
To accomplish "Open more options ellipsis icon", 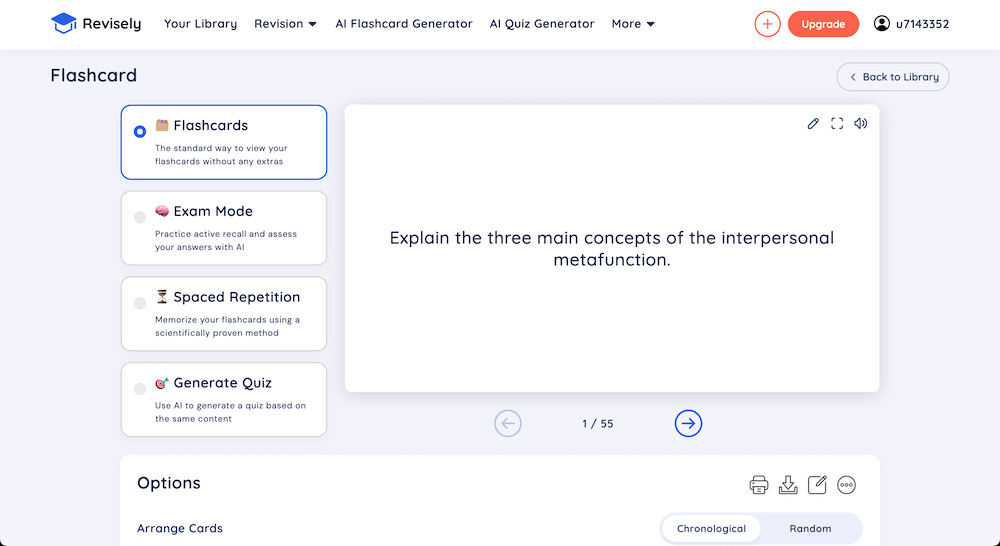I will tap(846, 485).
